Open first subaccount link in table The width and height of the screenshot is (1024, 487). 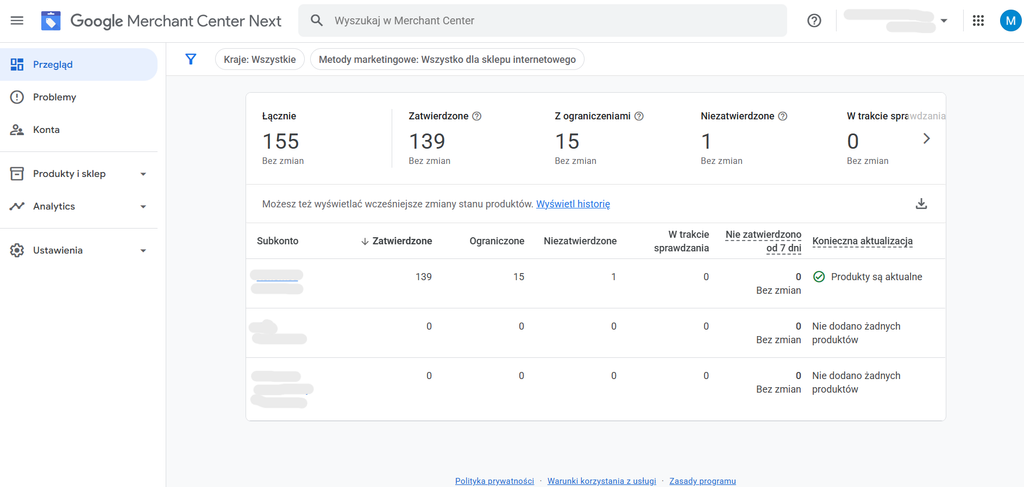point(277,277)
